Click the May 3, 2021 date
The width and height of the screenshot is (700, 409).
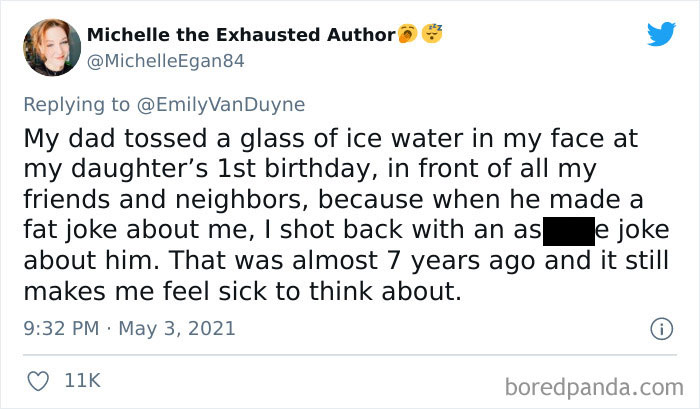pos(176,328)
